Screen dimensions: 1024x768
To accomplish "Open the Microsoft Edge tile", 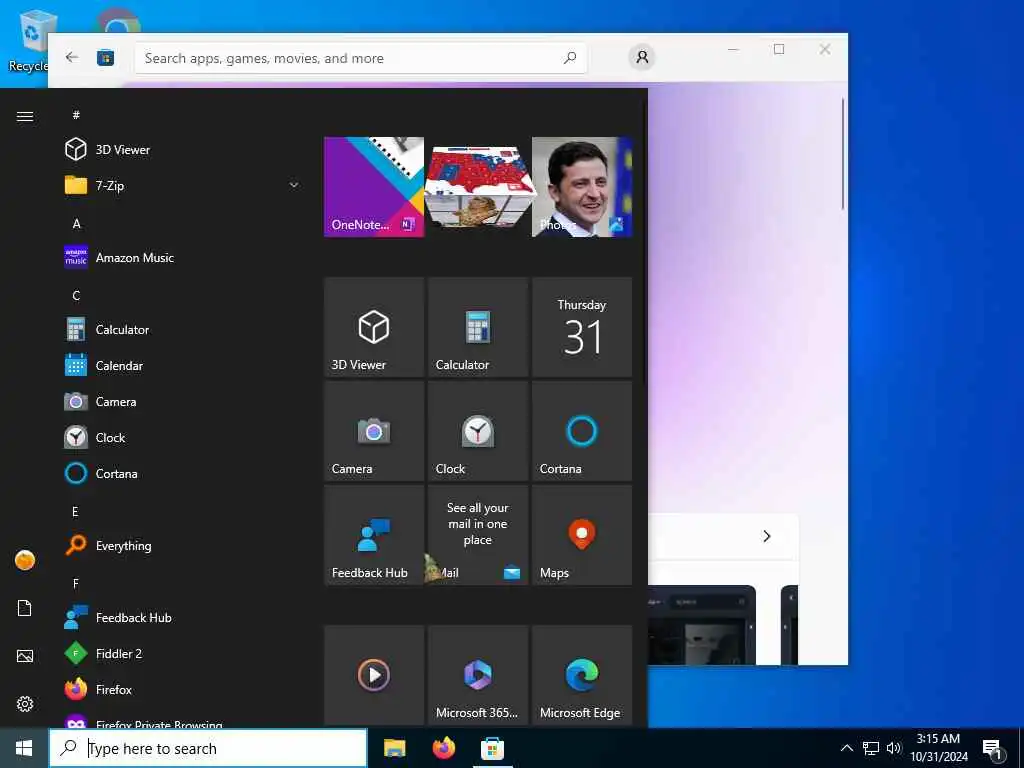I will pos(582,675).
